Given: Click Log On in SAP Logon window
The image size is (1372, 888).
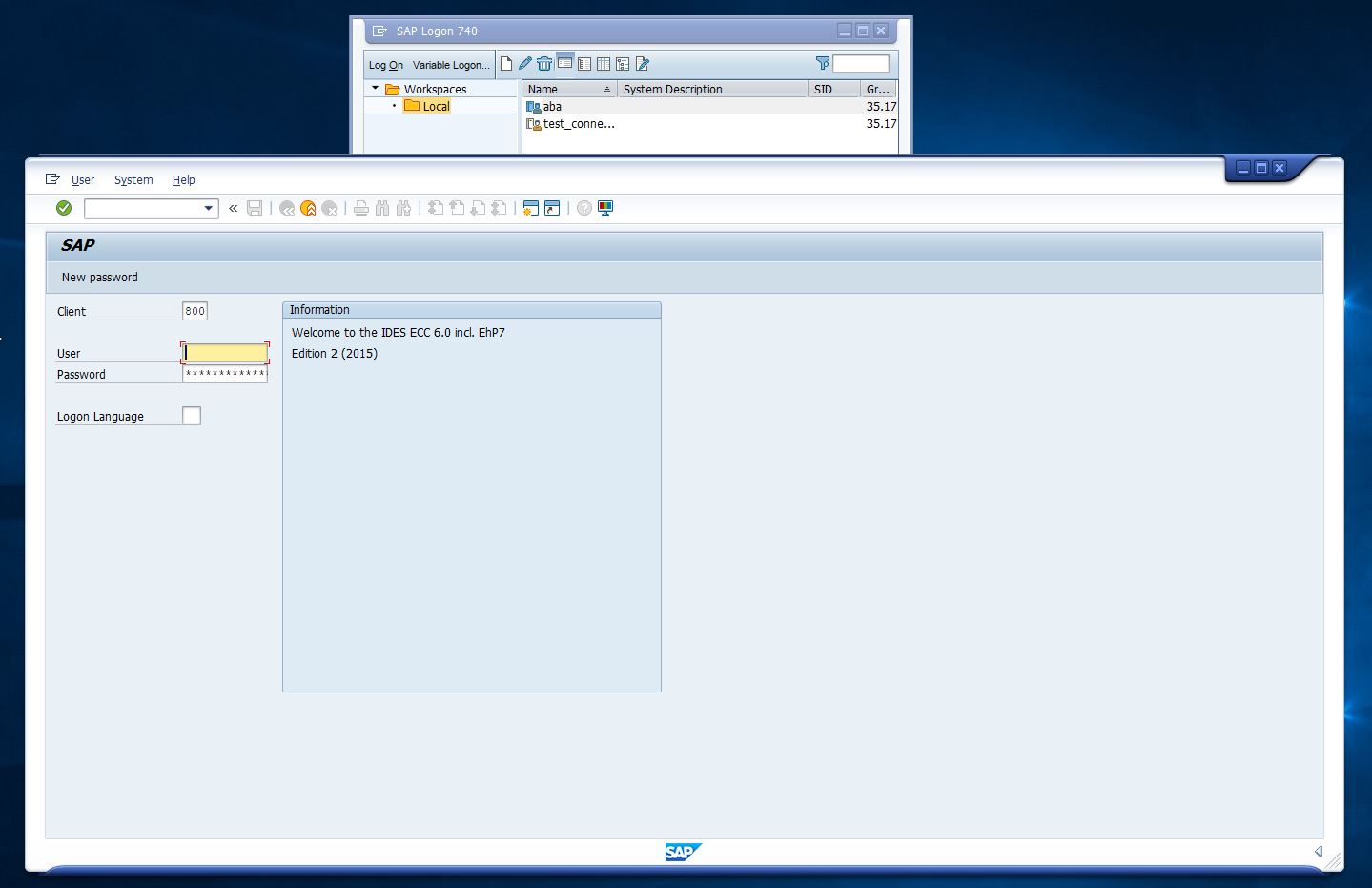Looking at the screenshot, I should (x=386, y=65).
